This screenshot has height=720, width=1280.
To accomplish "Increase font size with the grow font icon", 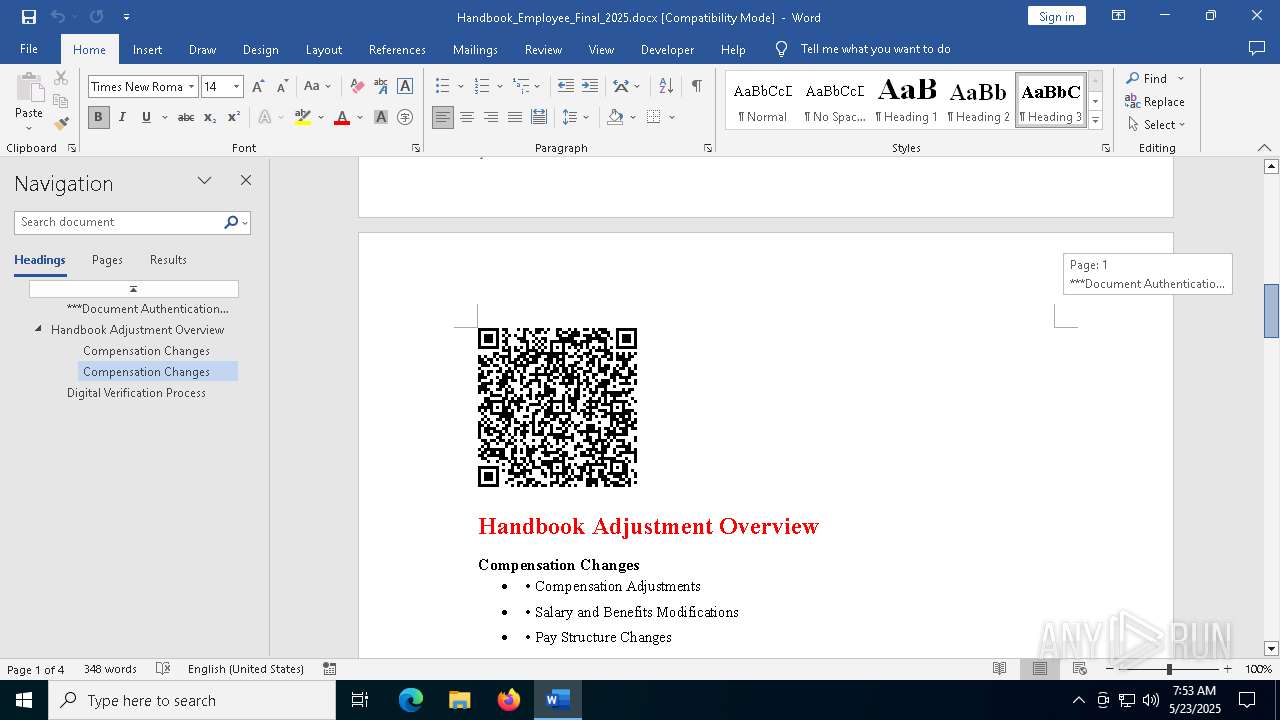I will [259, 87].
